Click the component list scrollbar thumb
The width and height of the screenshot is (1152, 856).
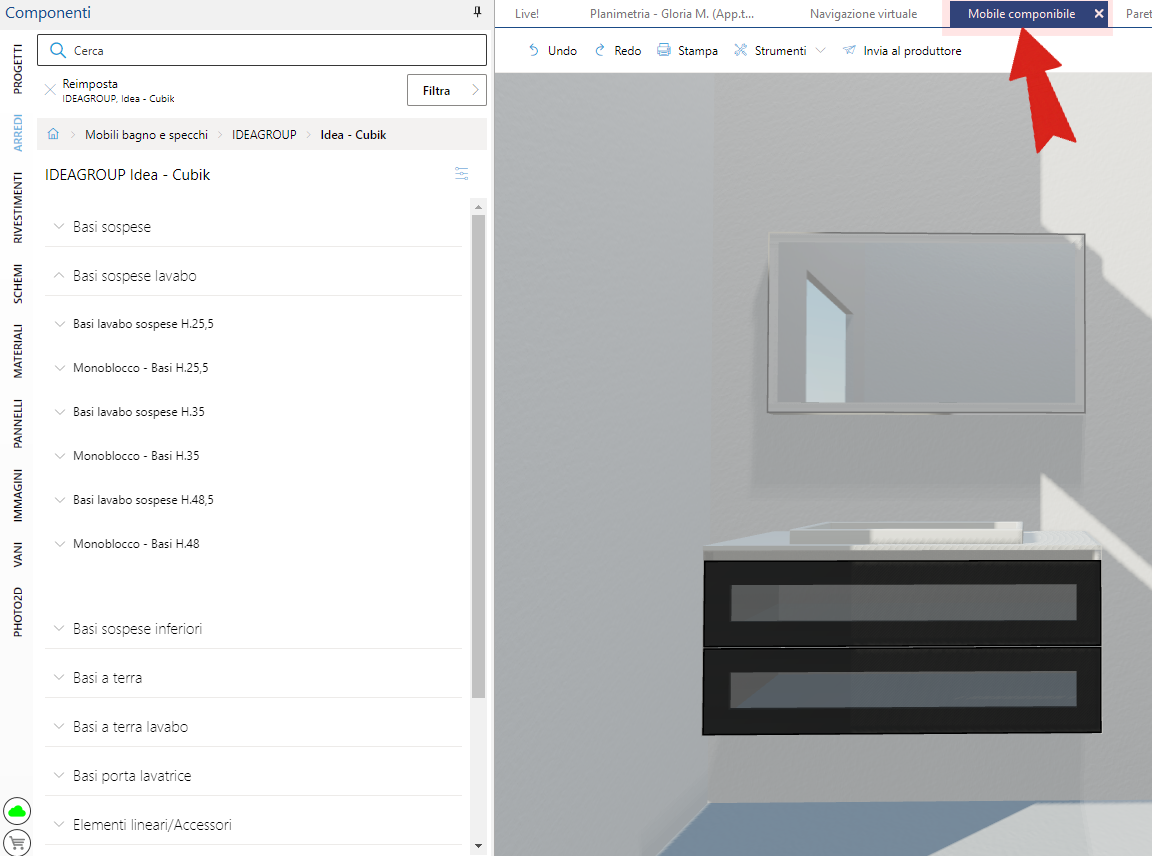tap(478, 456)
